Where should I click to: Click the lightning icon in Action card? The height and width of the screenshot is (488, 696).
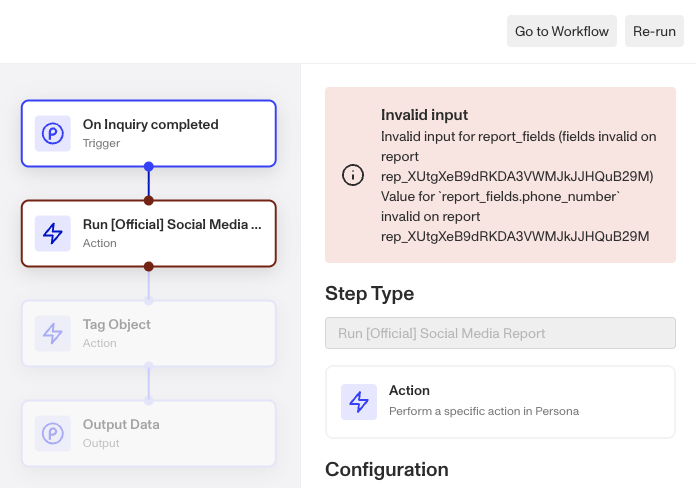coord(359,401)
